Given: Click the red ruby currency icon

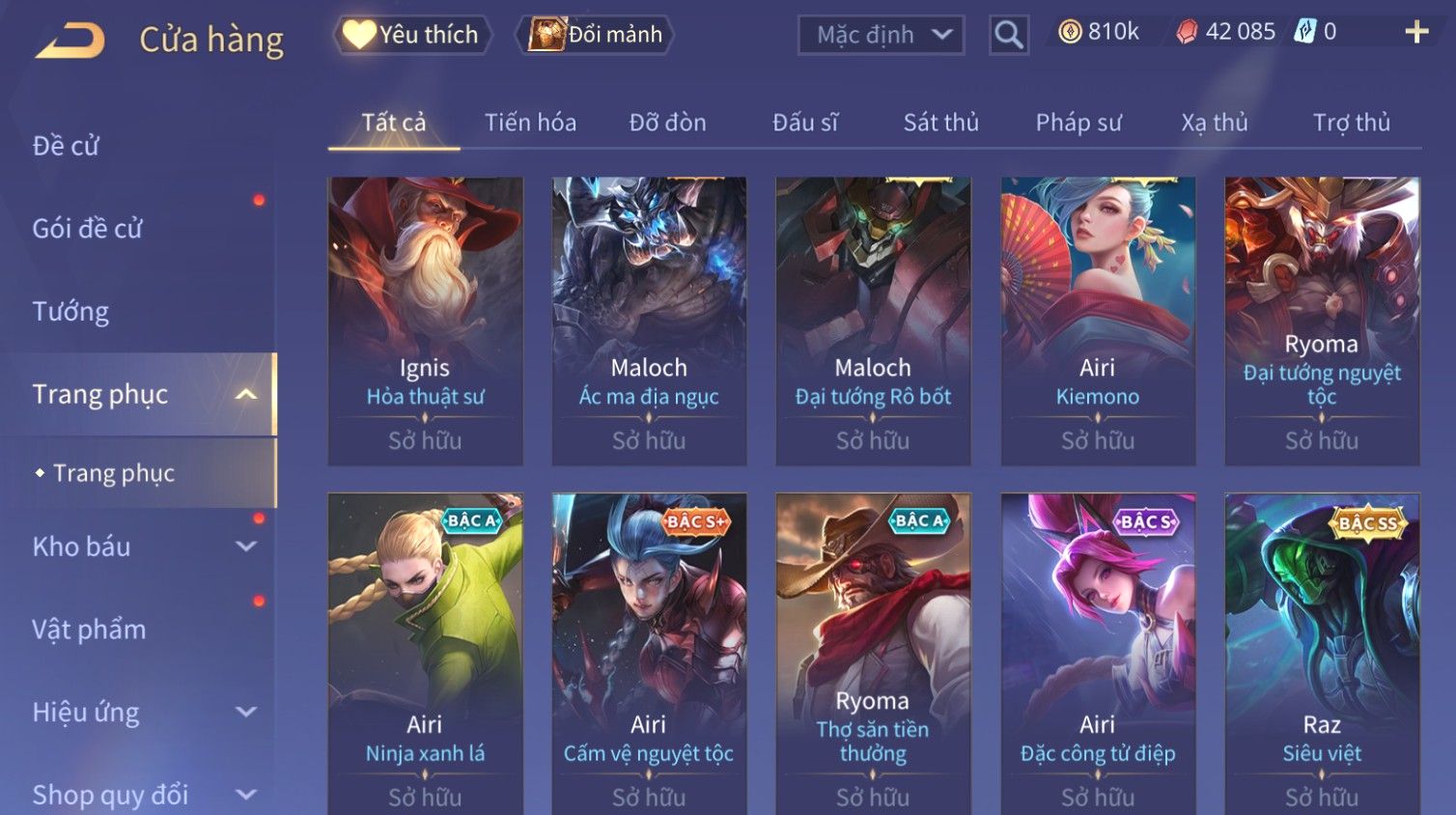Looking at the screenshot, I should pos(1187,32).
